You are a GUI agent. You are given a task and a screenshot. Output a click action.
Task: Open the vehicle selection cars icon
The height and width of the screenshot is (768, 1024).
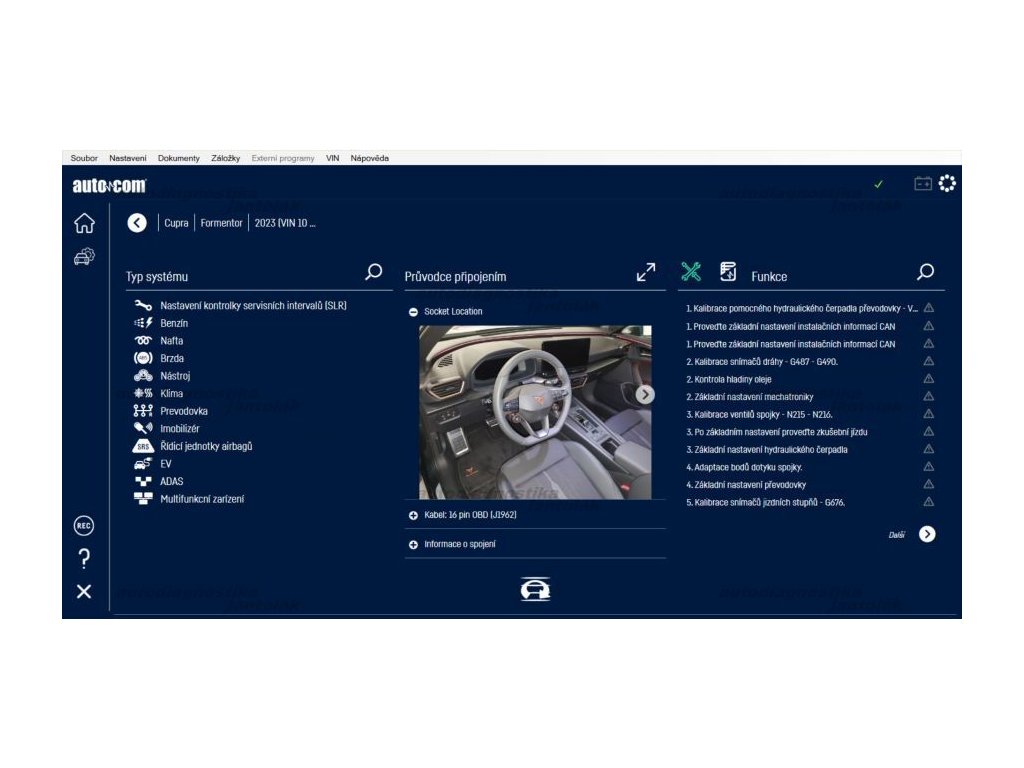coord(84,256)
